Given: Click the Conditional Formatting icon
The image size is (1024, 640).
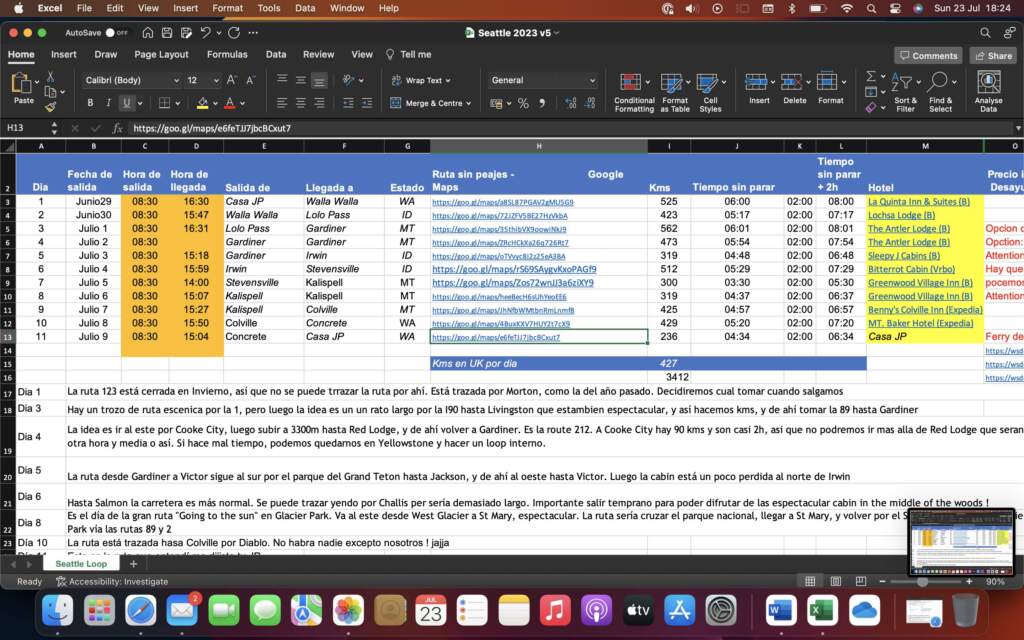Looking at the screenshot, I should click(630, 83).
